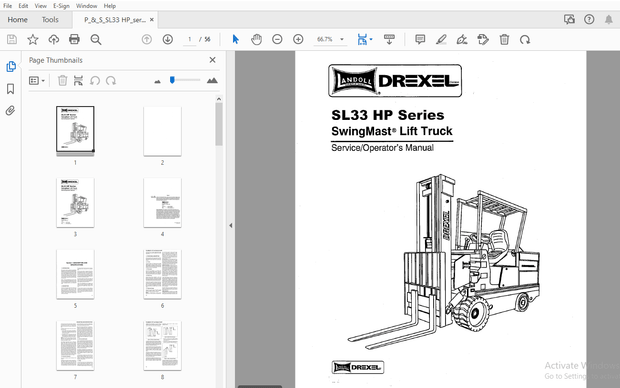Viewport: 620px width, 388px height.
Task: Select page 5 thumbnail
Action: point(75,274)
